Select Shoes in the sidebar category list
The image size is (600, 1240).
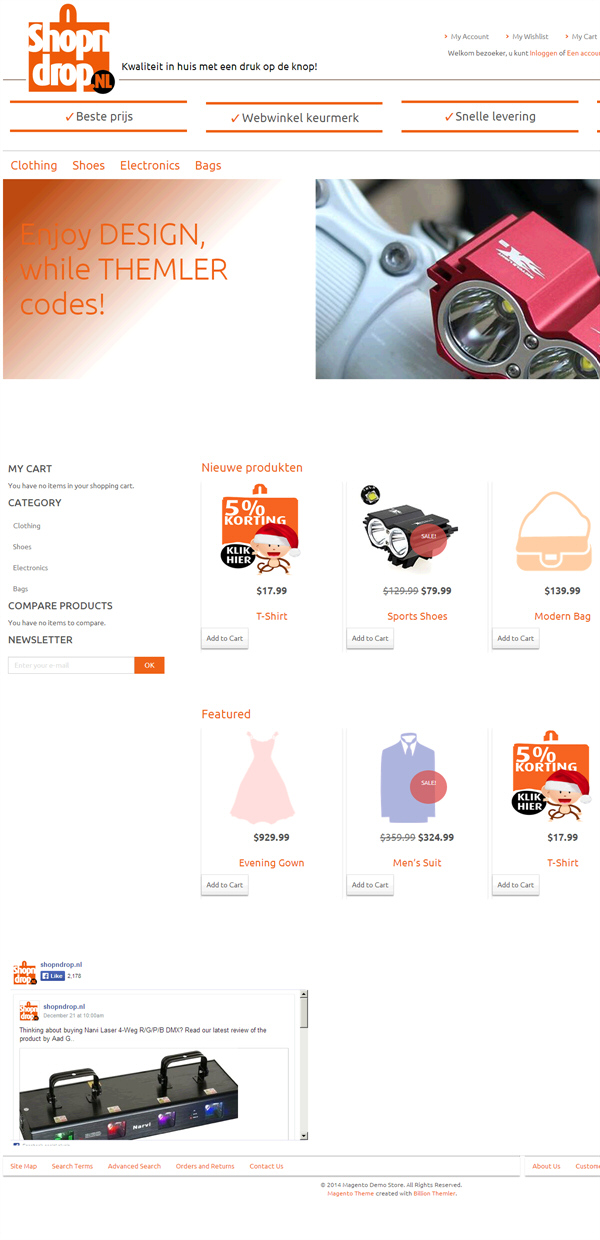(22, 547)
